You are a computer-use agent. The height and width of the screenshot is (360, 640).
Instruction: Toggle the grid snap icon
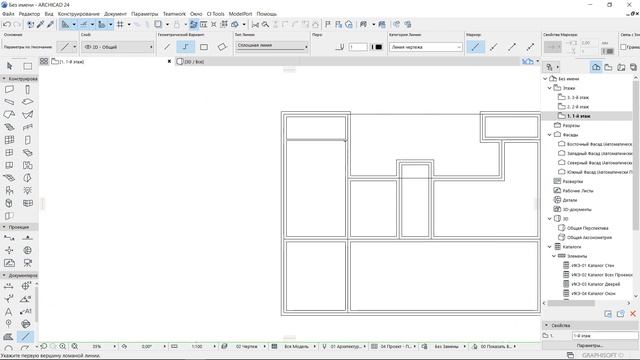(120, 24)
